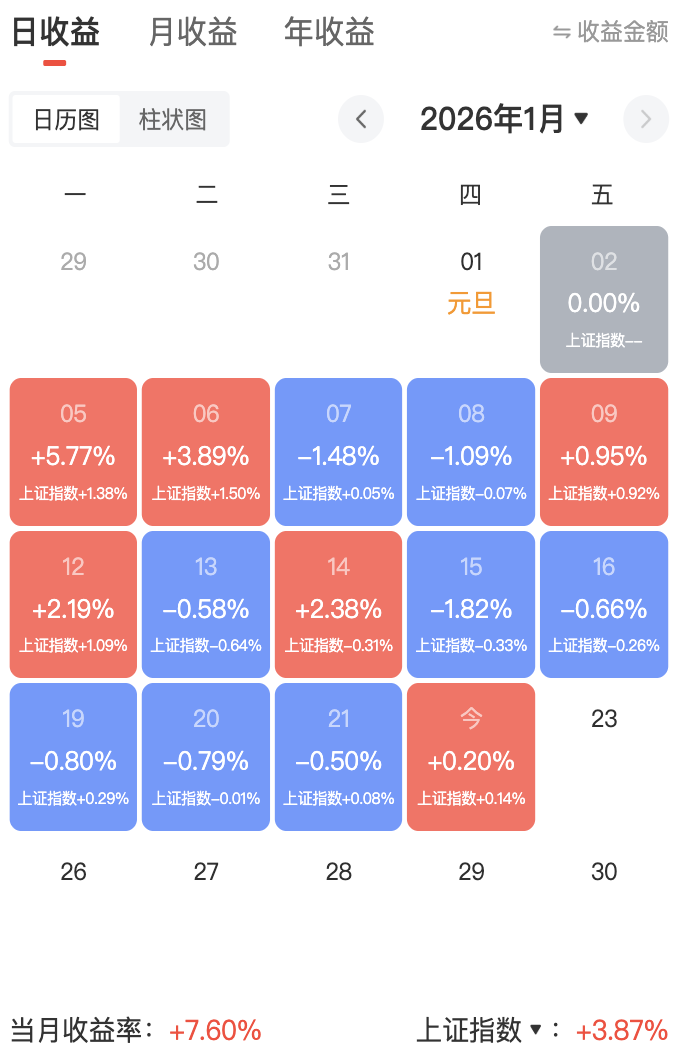Tap today's cell labeled 今

point(471,757)
